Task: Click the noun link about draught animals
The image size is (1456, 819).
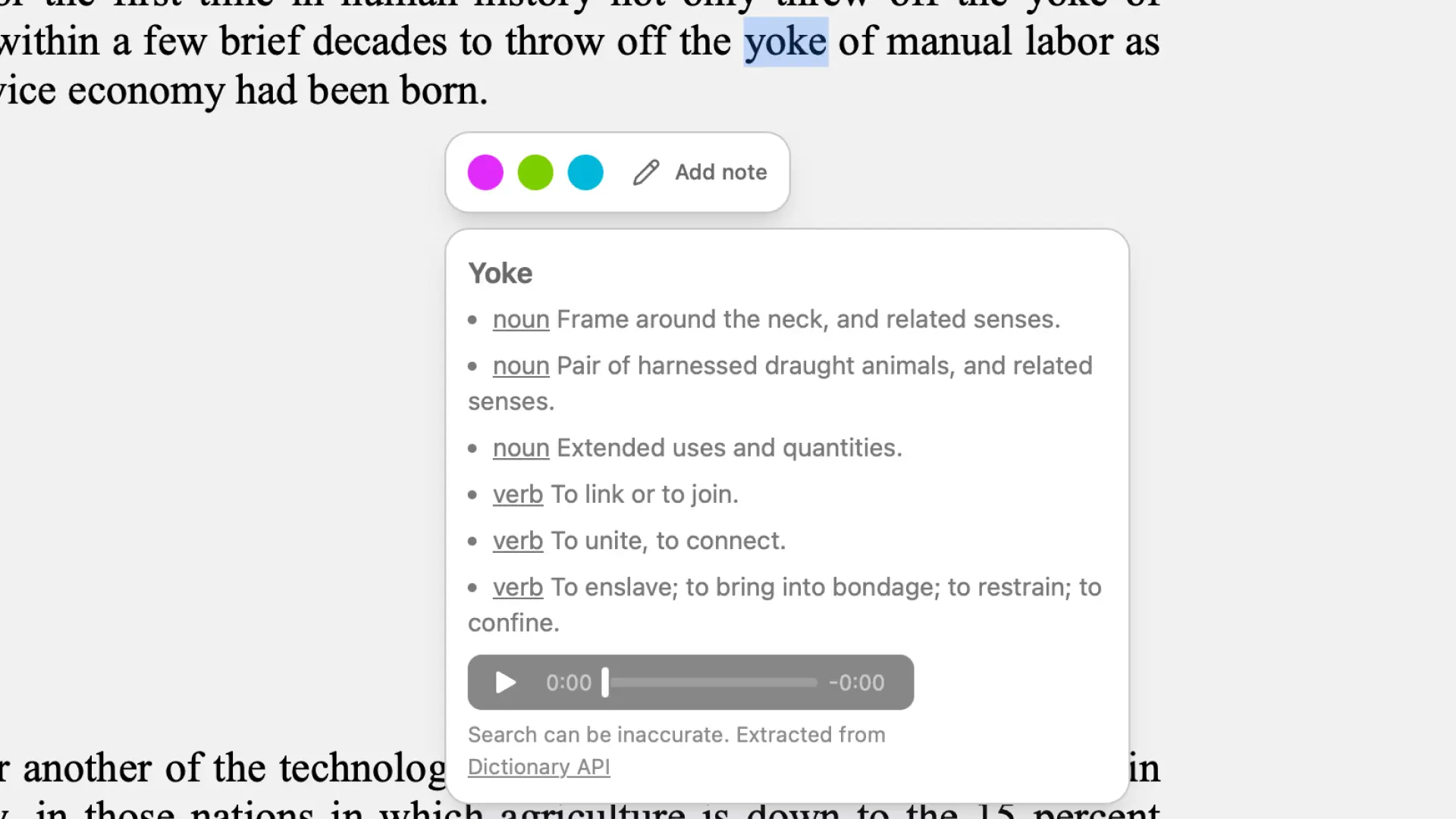Action: [521, 366]
